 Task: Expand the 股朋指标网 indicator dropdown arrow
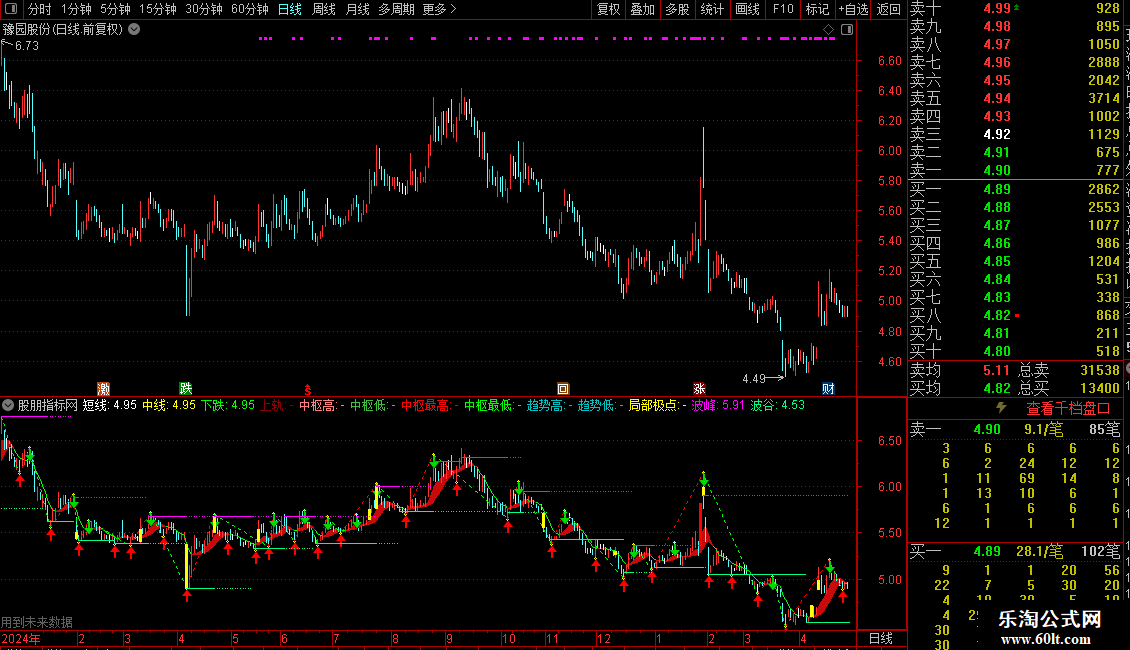8,405
